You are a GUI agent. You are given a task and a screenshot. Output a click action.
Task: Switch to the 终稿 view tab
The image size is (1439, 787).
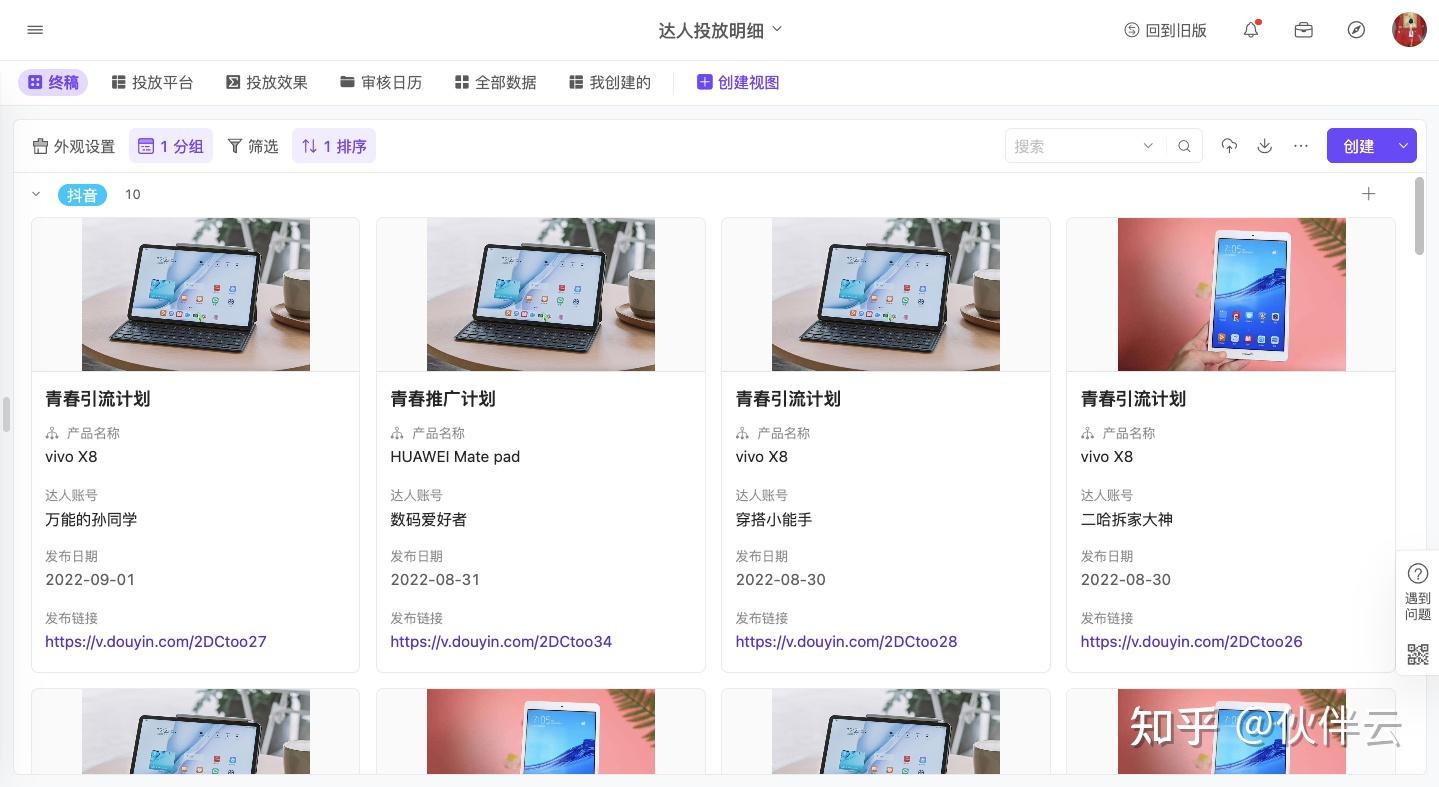coord(53,82)
